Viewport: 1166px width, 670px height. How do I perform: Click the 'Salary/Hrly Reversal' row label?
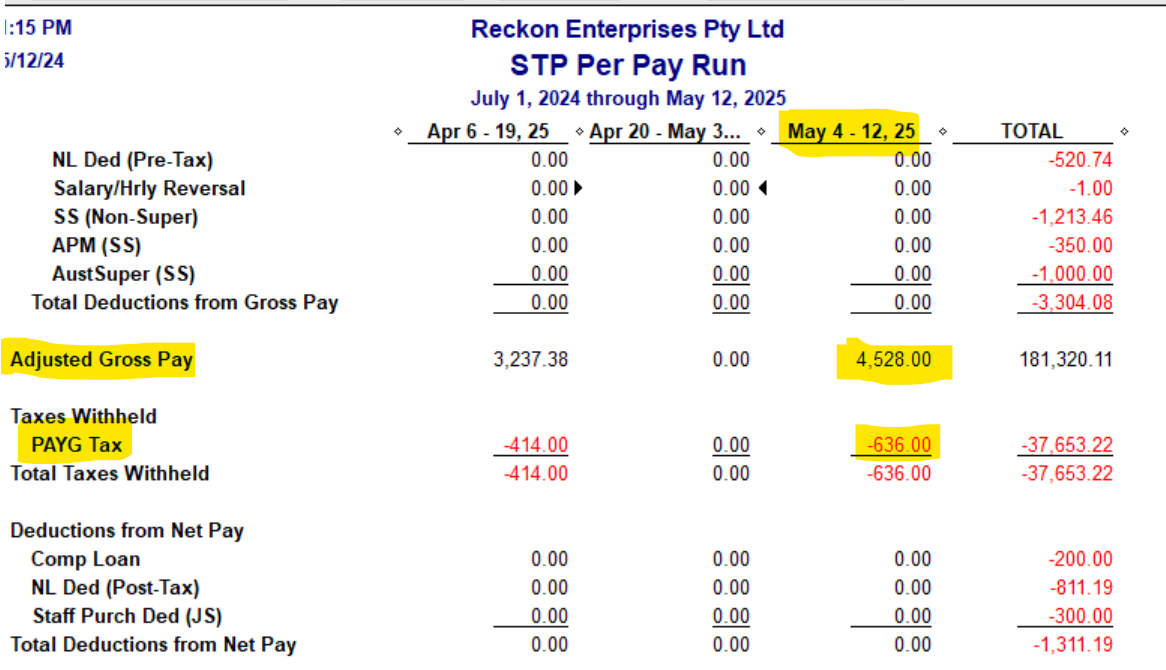click(x=149, y=188)
